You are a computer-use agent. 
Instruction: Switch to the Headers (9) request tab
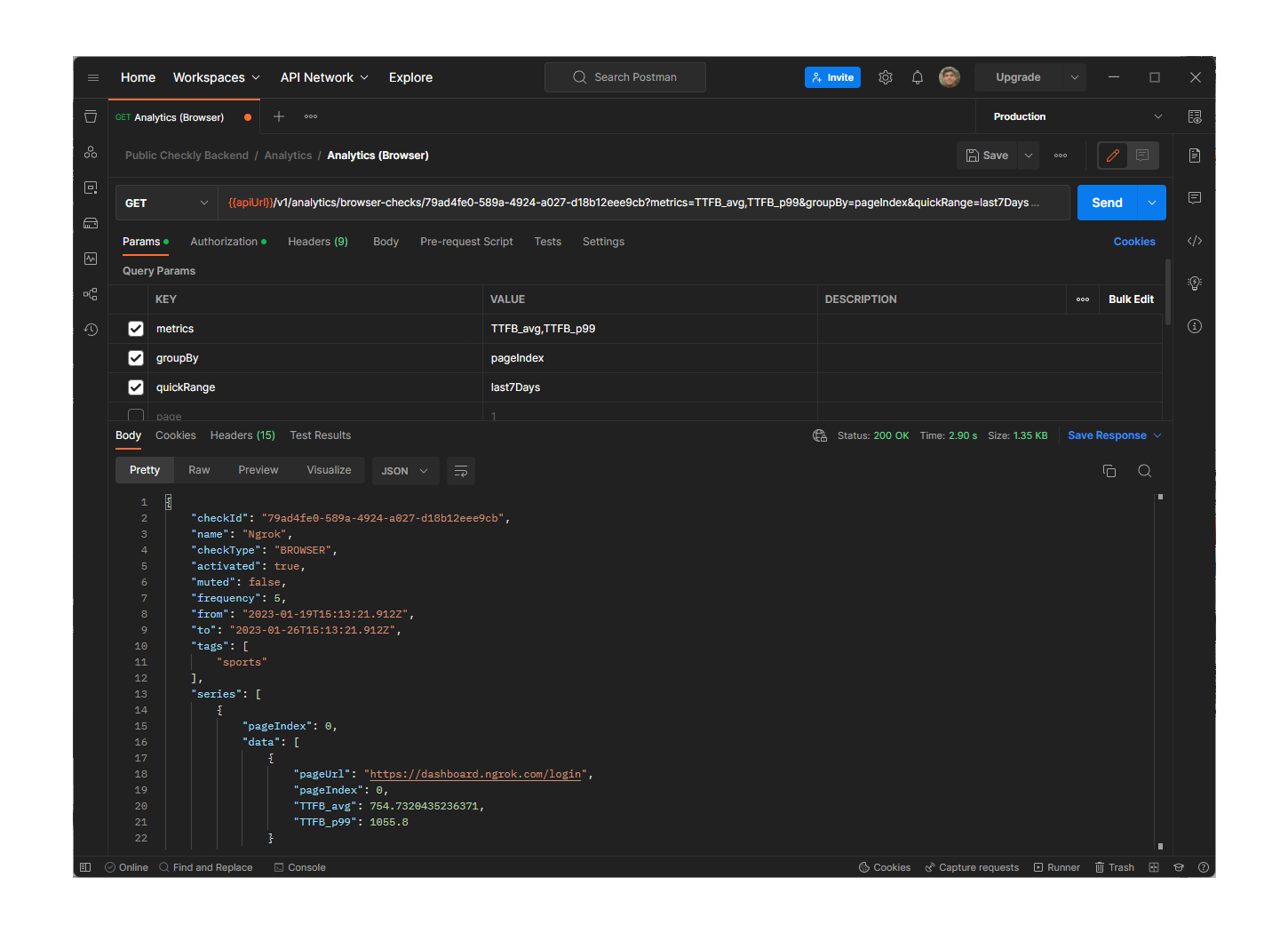[317, 241]
